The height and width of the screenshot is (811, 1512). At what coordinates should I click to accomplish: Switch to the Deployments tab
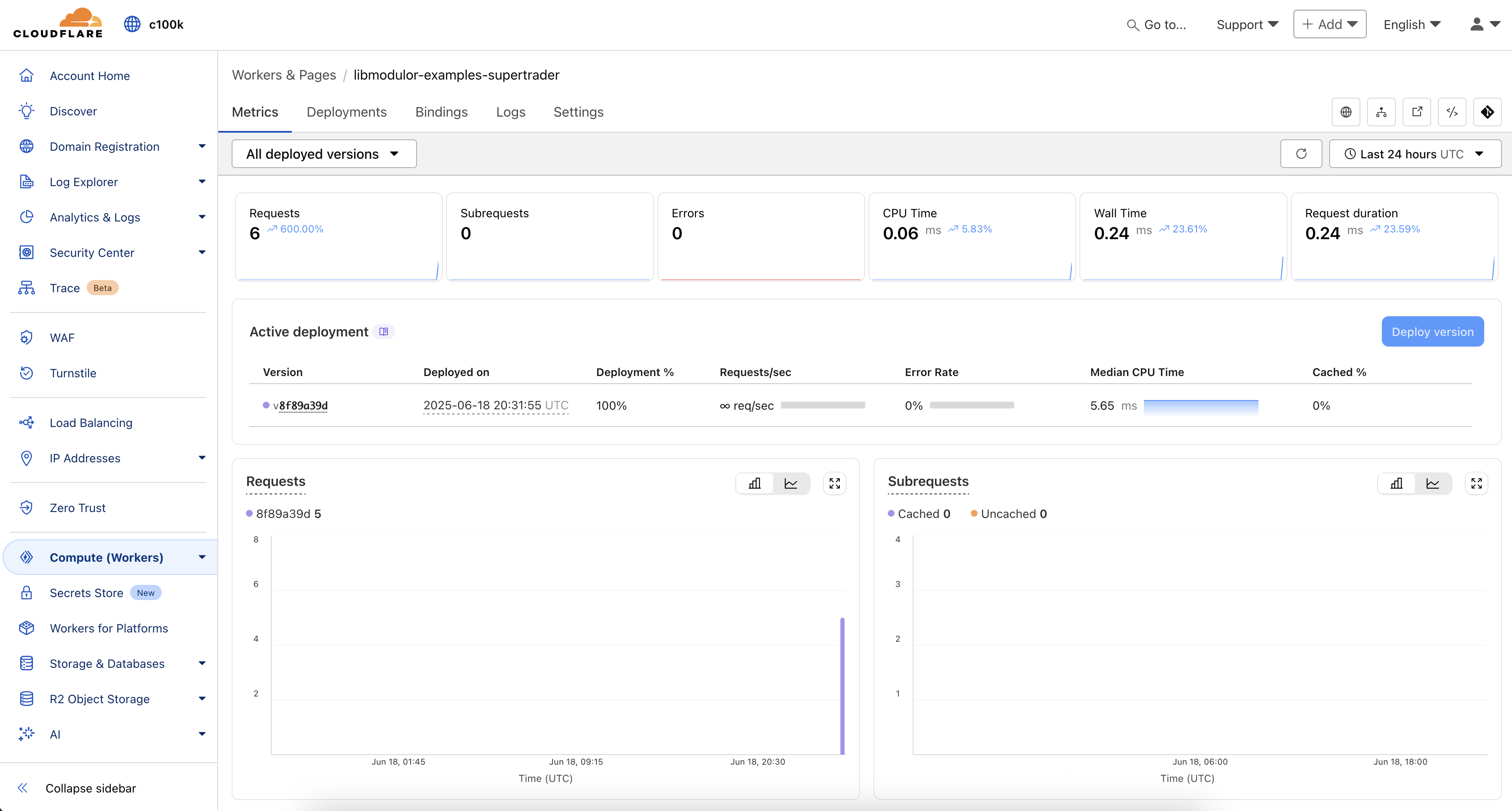click(x=346, y=112)
